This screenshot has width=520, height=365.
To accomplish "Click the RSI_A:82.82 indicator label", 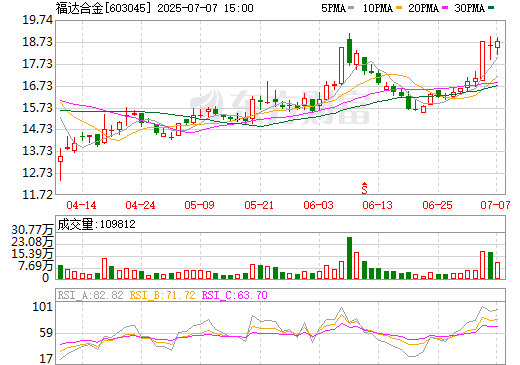I will pos(90,295).
